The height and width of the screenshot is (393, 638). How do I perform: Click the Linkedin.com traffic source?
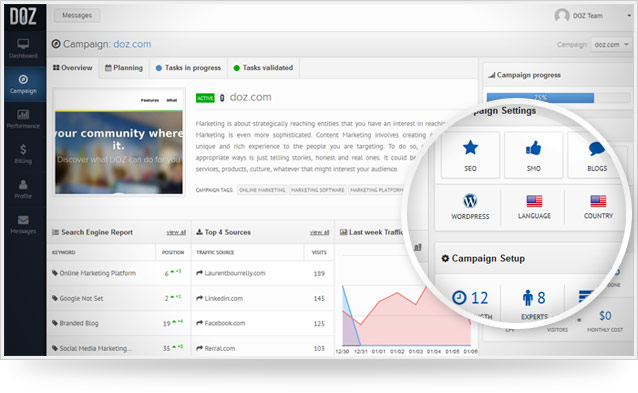coord(223,298)
